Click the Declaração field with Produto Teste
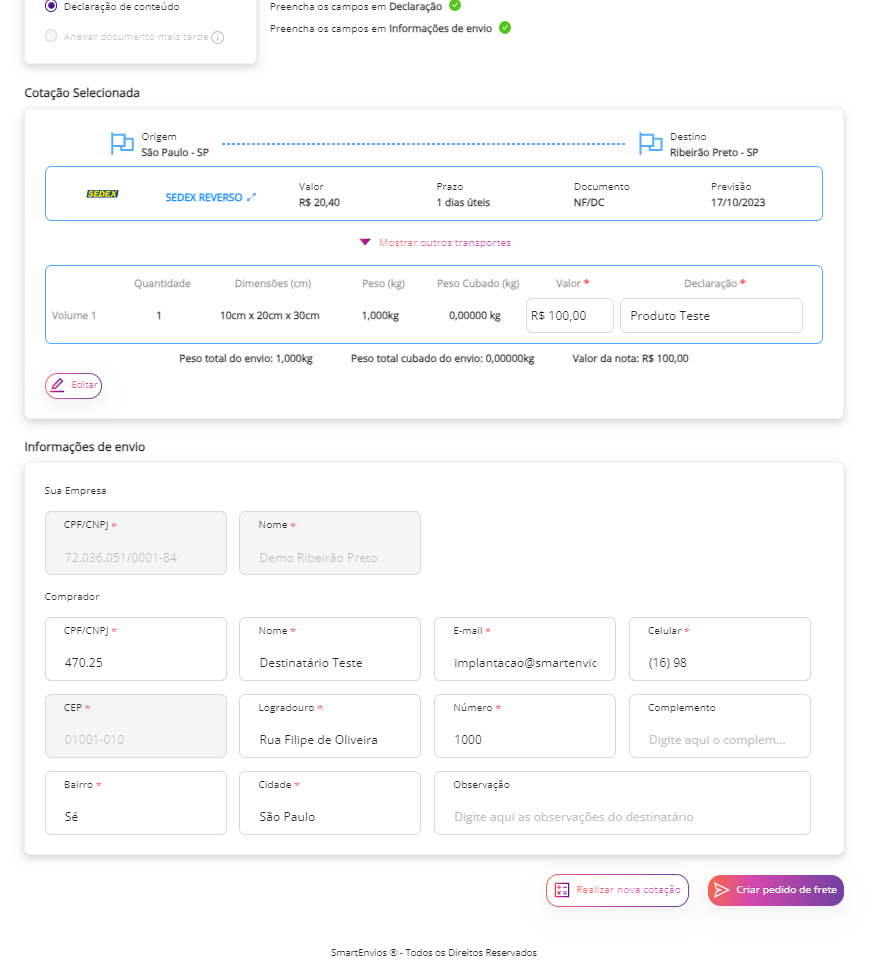This screenshot has height=968, width=877. point(711,315)
